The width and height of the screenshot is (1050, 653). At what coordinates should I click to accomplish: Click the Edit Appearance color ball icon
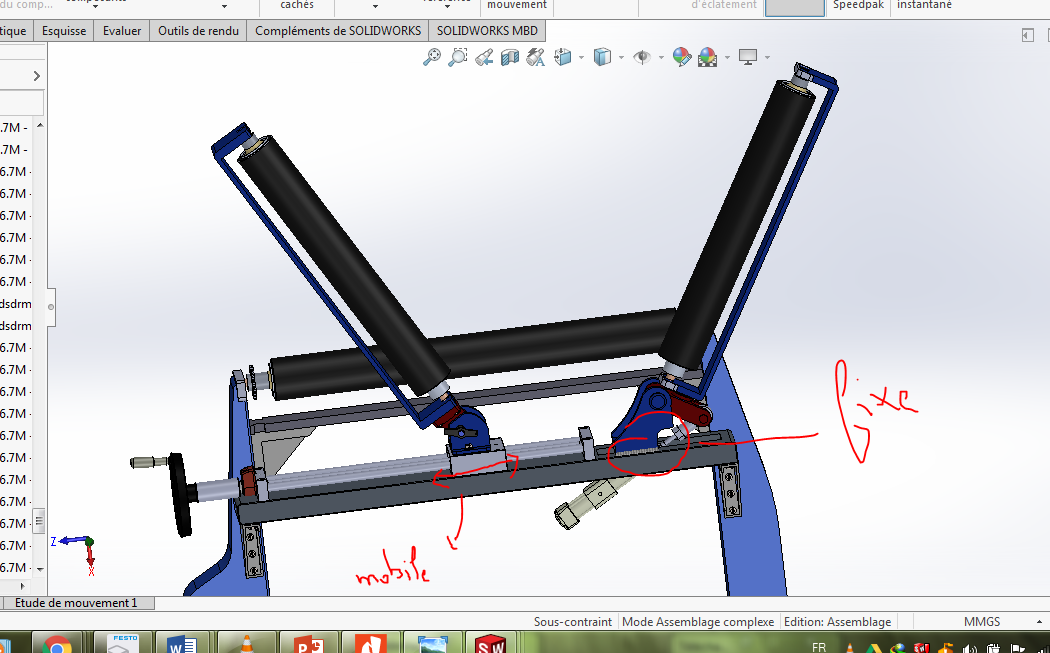[x=682, y=58]
